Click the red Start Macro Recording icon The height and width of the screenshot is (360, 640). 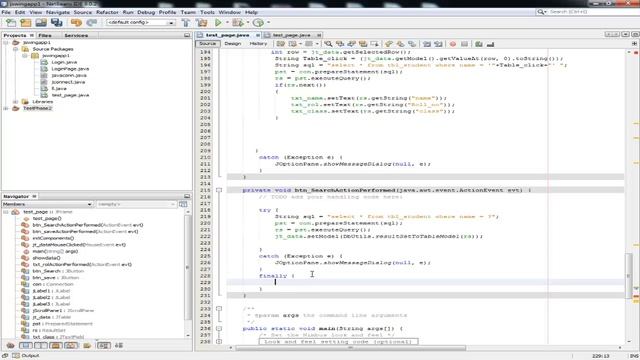point(453,44)
